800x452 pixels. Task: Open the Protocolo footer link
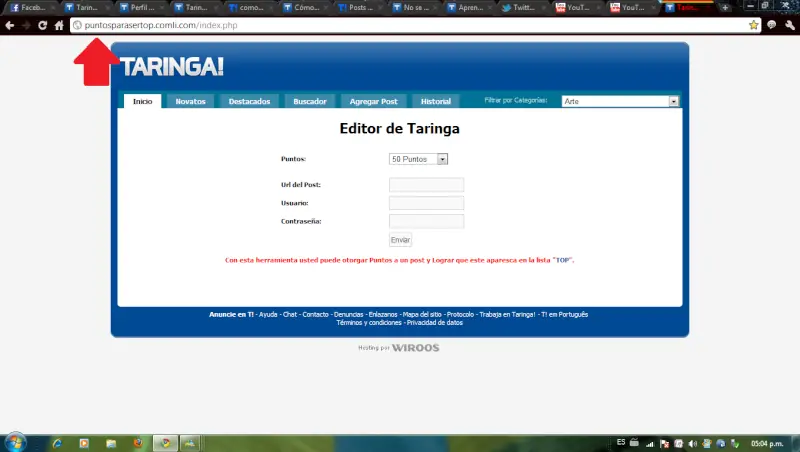(460, 314)
